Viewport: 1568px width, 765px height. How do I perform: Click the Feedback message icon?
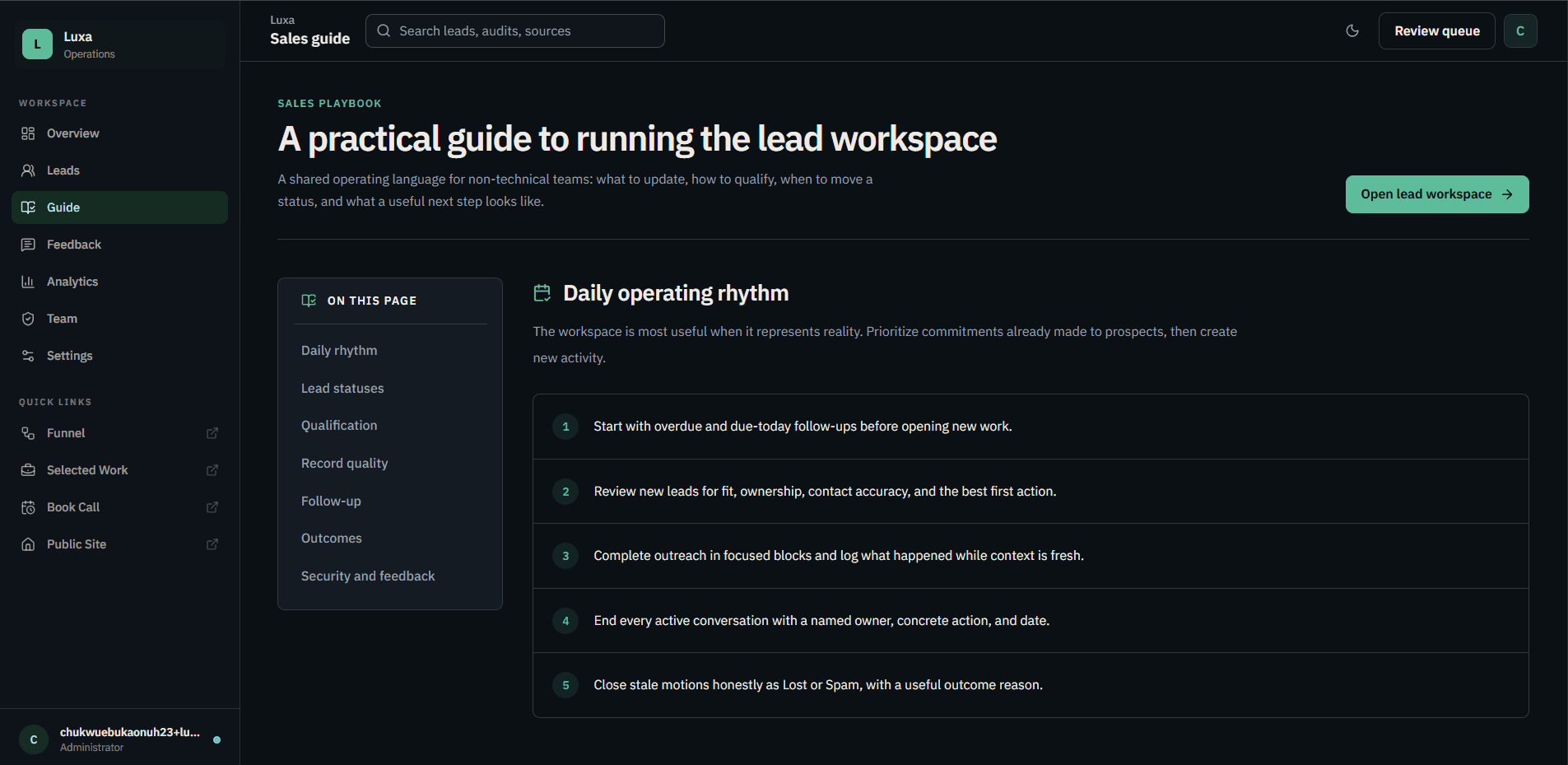point(28,245)
